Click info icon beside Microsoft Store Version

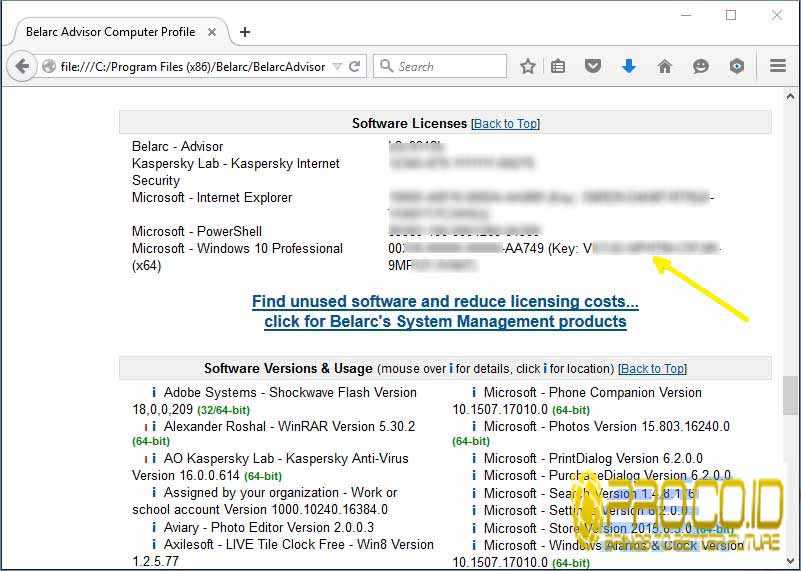pos(474,528)
